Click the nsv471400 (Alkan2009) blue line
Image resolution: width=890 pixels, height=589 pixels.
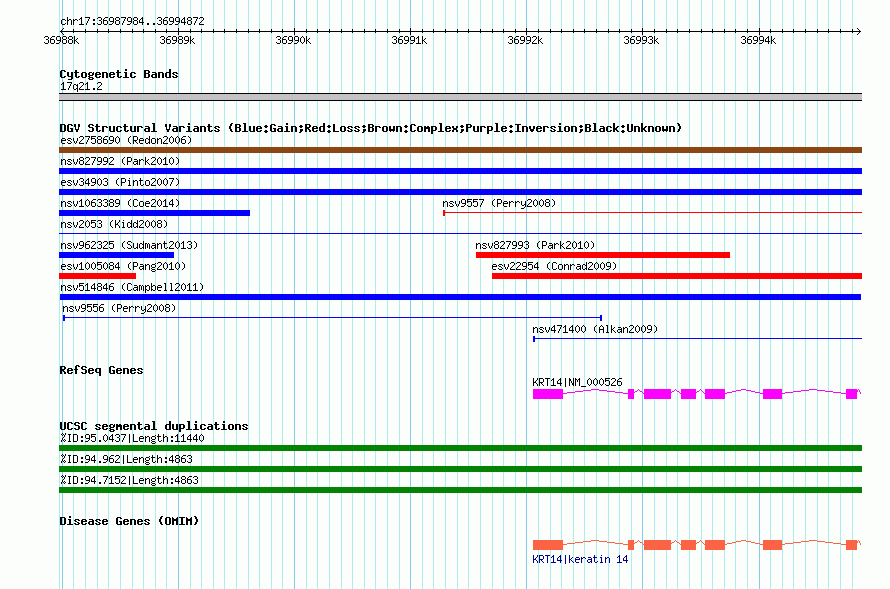click(697, 339)
